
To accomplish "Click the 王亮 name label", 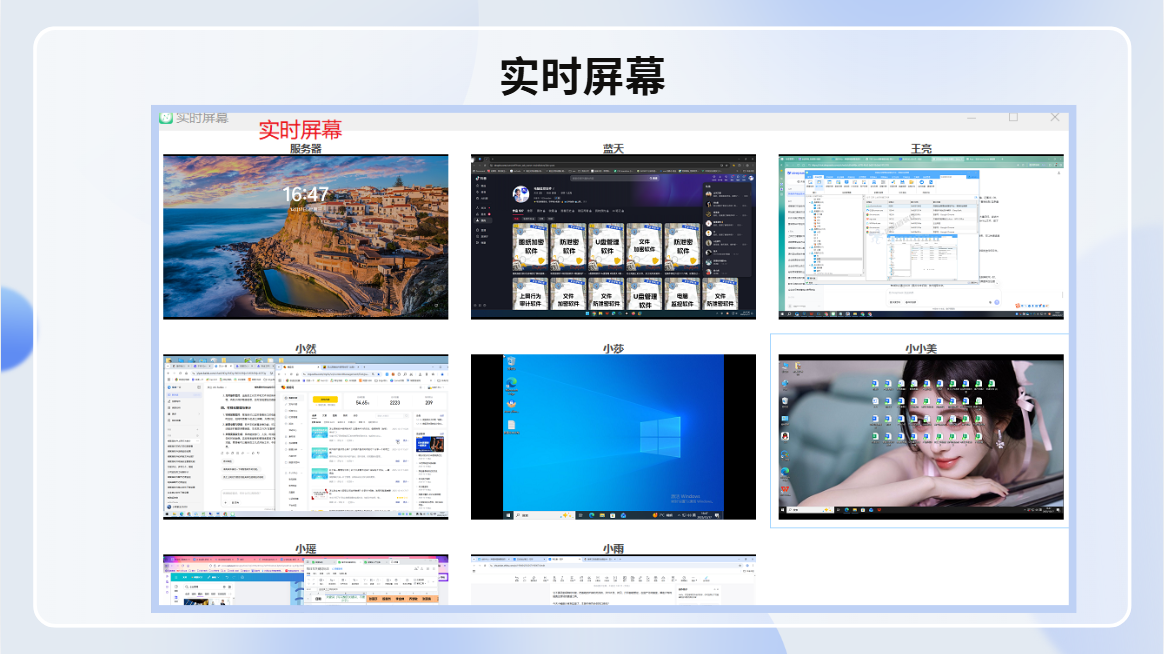I will [x=921, y=148].
